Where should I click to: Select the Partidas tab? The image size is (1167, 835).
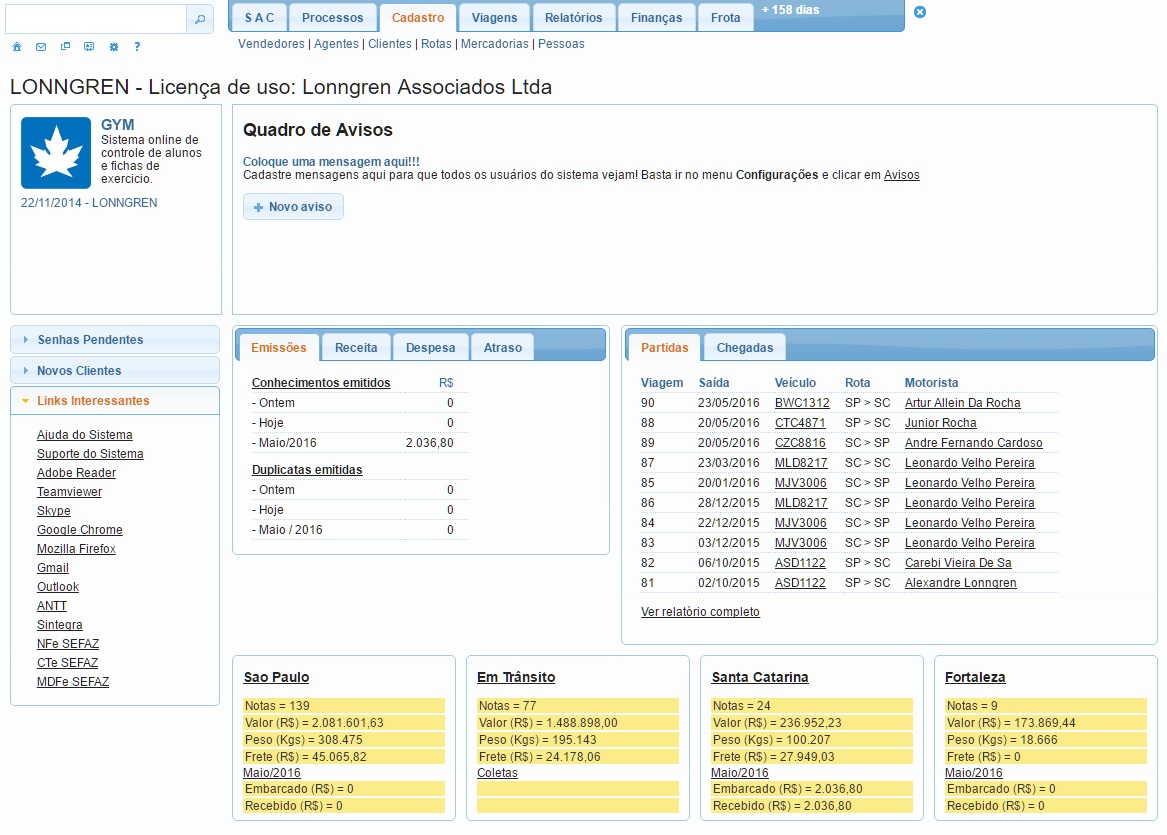(x=665, y=348)
